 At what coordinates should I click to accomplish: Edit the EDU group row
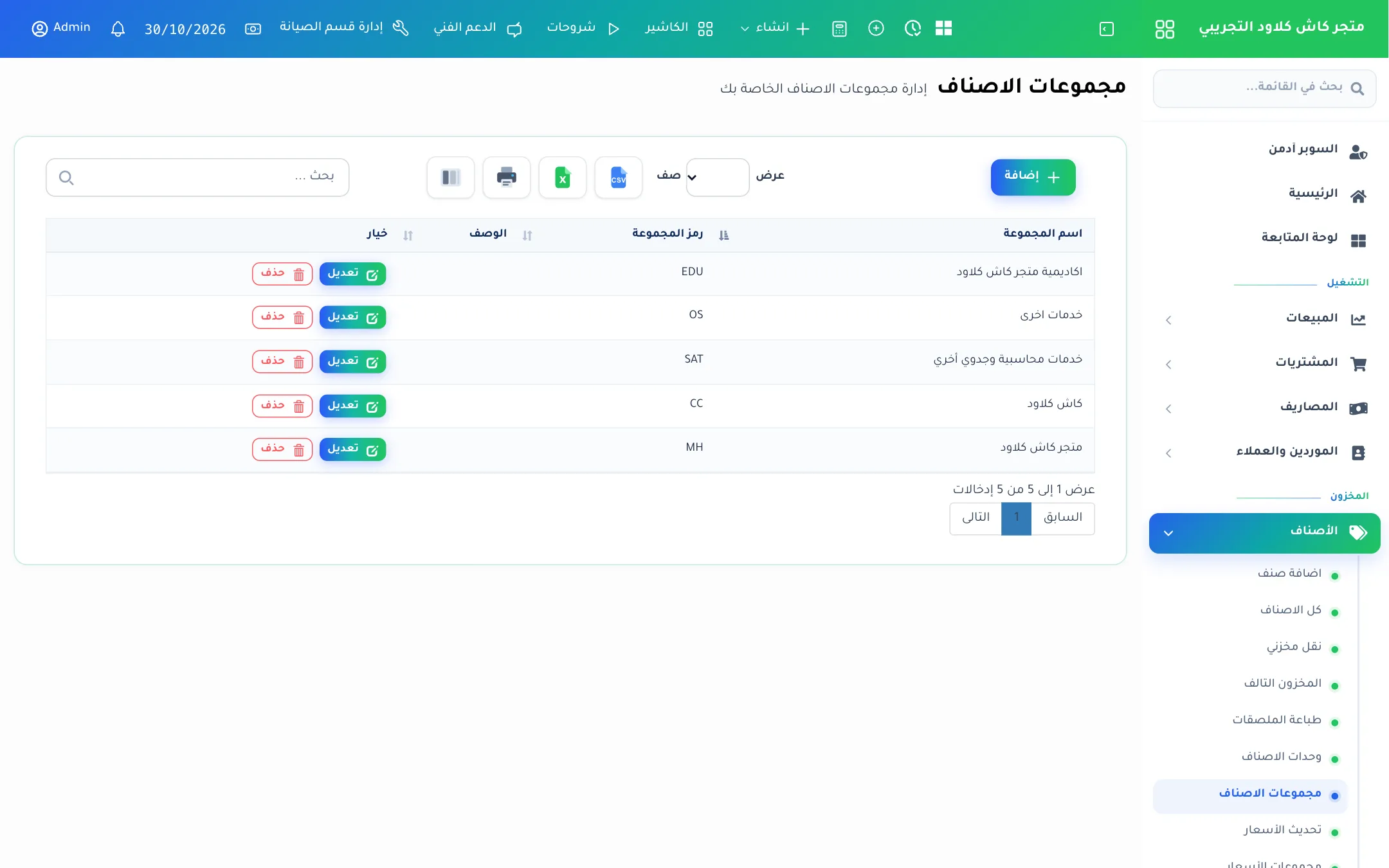pyautogui.click(x=352, y=274)
